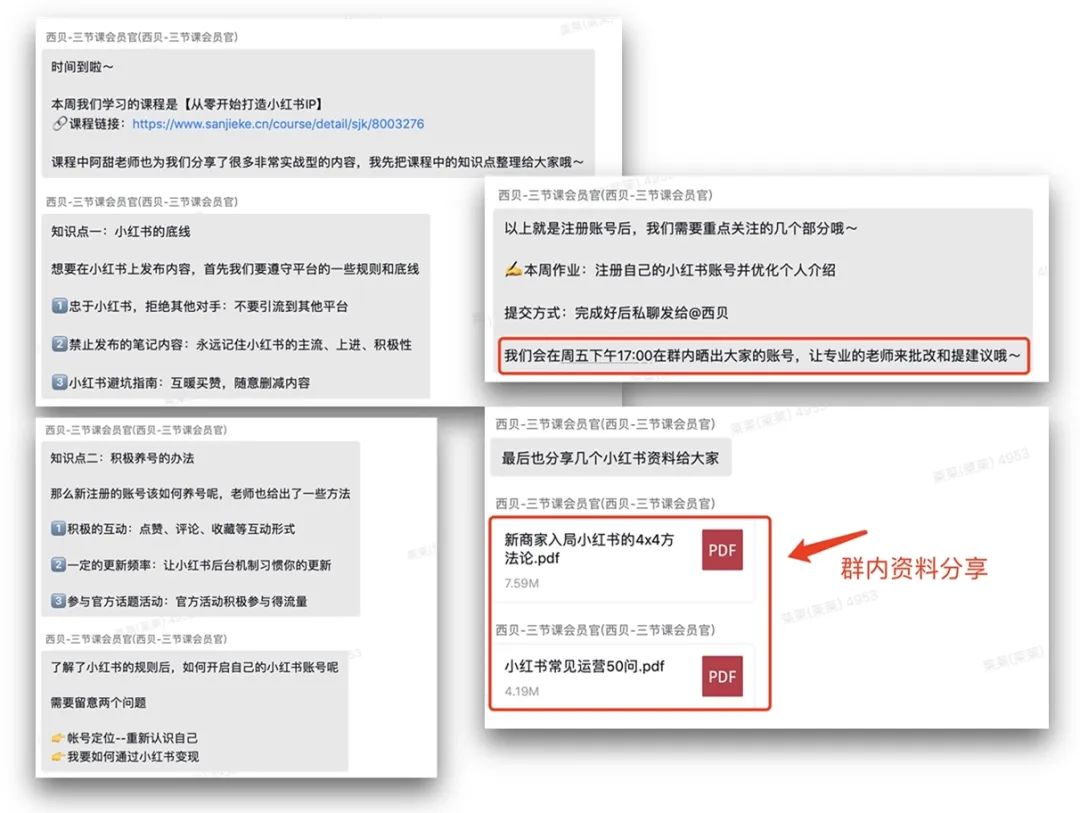Click message 最后也分享几个小红书资料给大家
Screen dimensions: 1080x813
(610, 457)
